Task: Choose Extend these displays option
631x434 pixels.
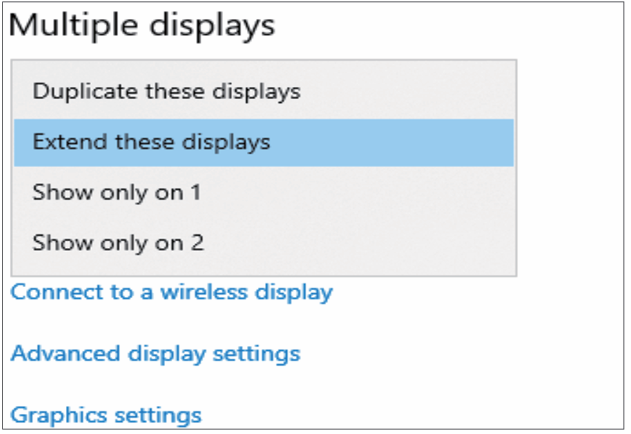Action: tap(151, 142)
